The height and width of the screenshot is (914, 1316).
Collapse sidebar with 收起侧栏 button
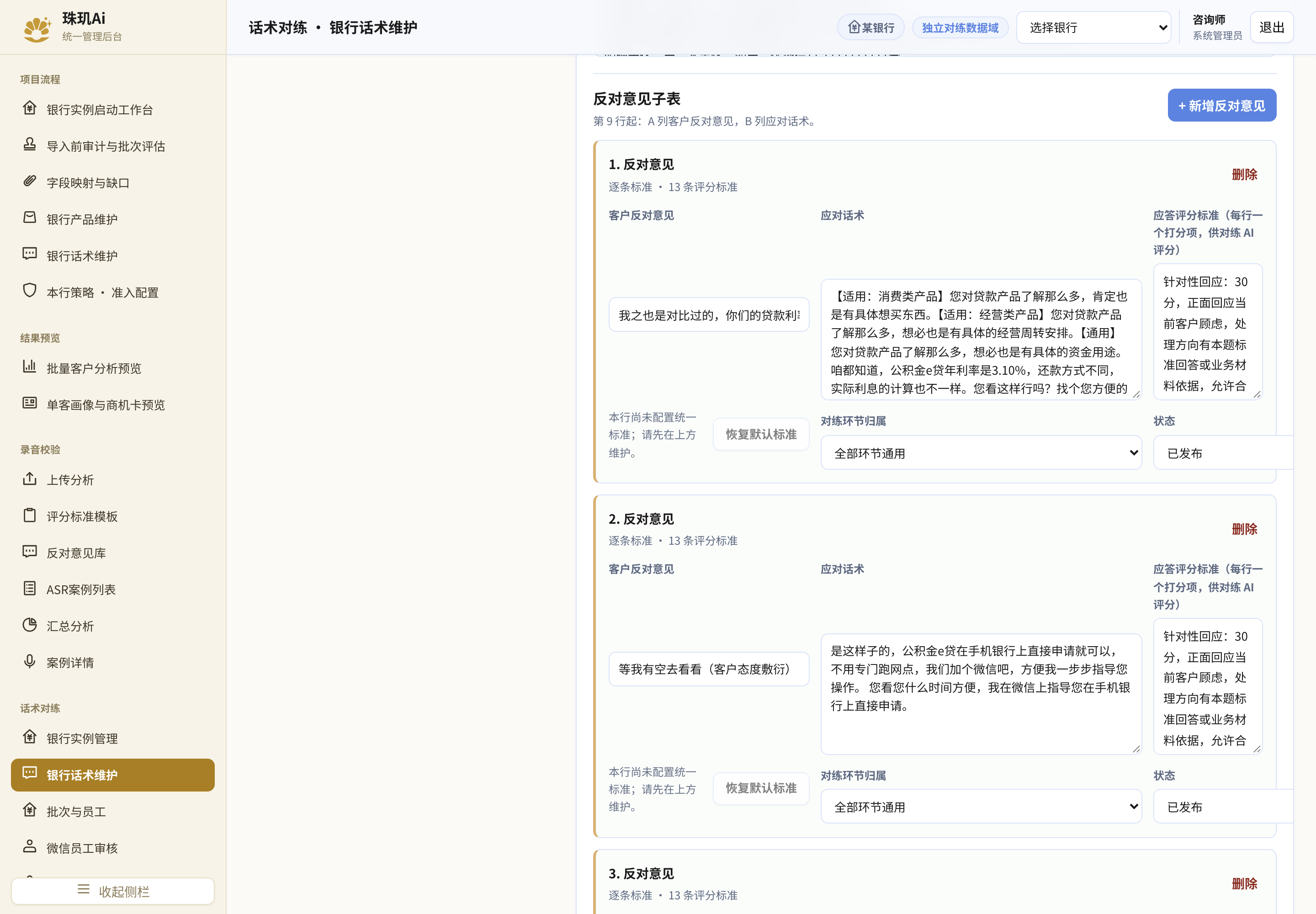click(x=113, y=891)
